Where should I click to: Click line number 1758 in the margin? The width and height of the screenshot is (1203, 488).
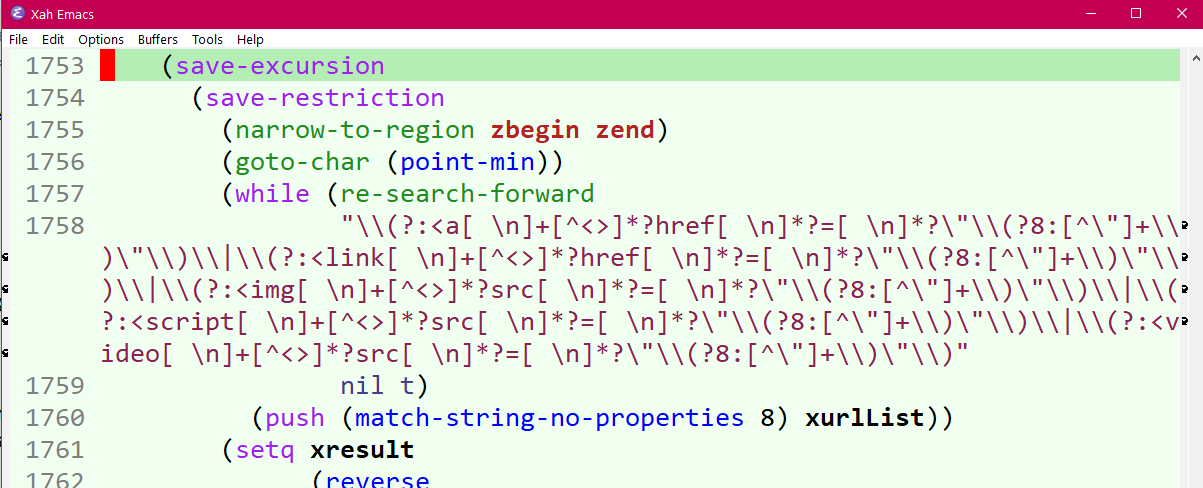(56, 225)
